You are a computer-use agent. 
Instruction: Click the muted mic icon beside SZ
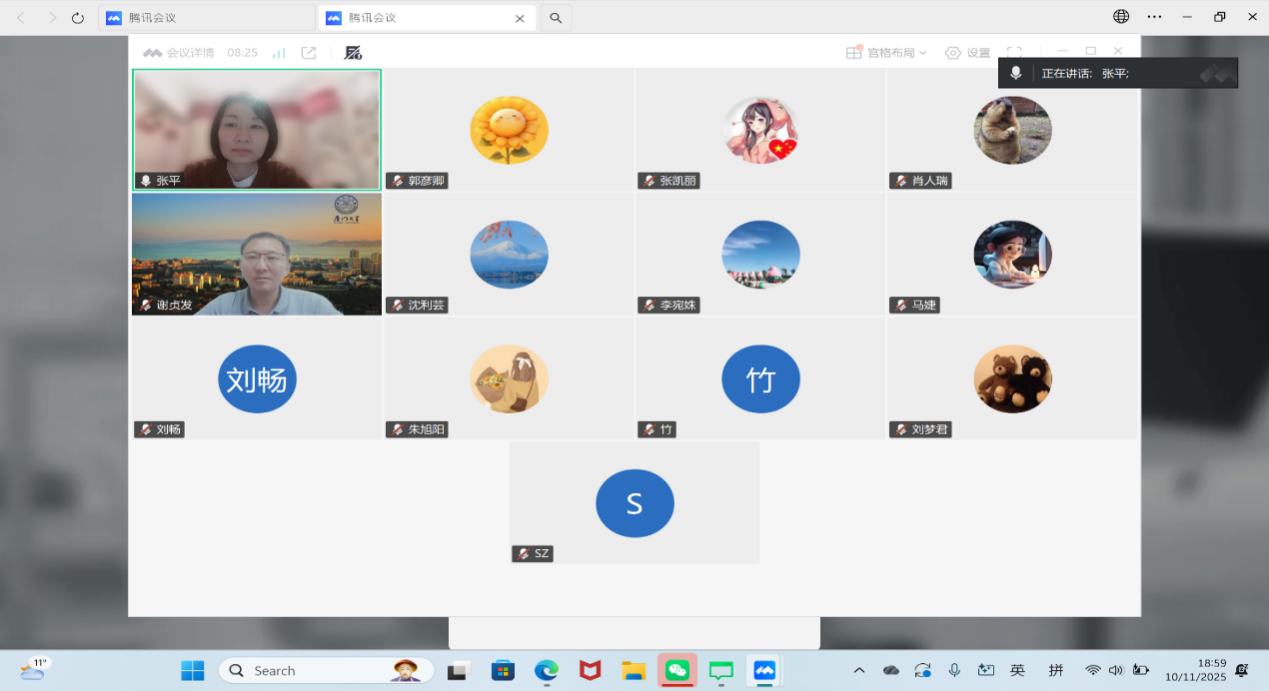pyautogui.click(x=523, y=554)
